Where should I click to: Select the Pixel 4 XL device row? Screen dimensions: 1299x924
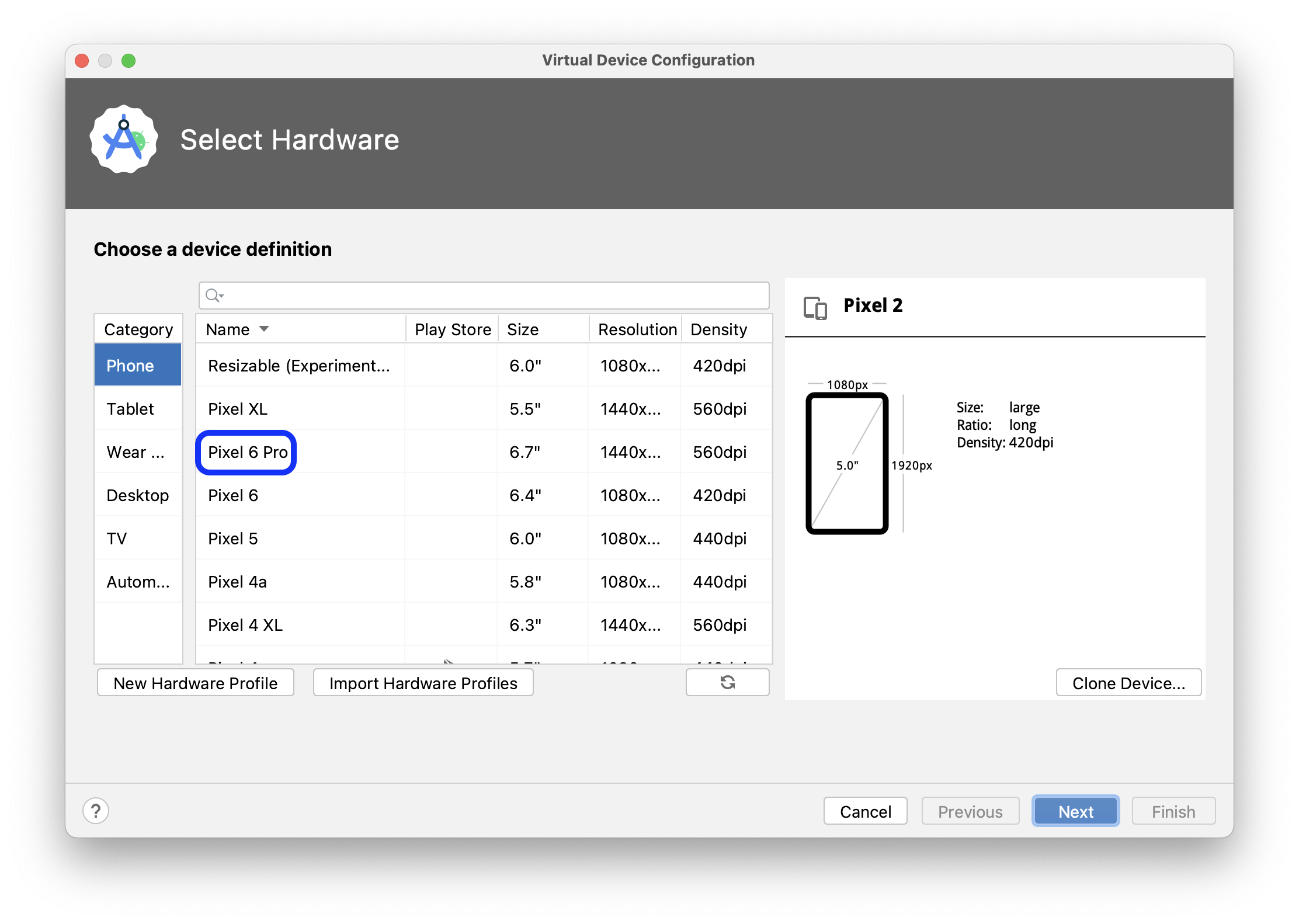(484, 624)
